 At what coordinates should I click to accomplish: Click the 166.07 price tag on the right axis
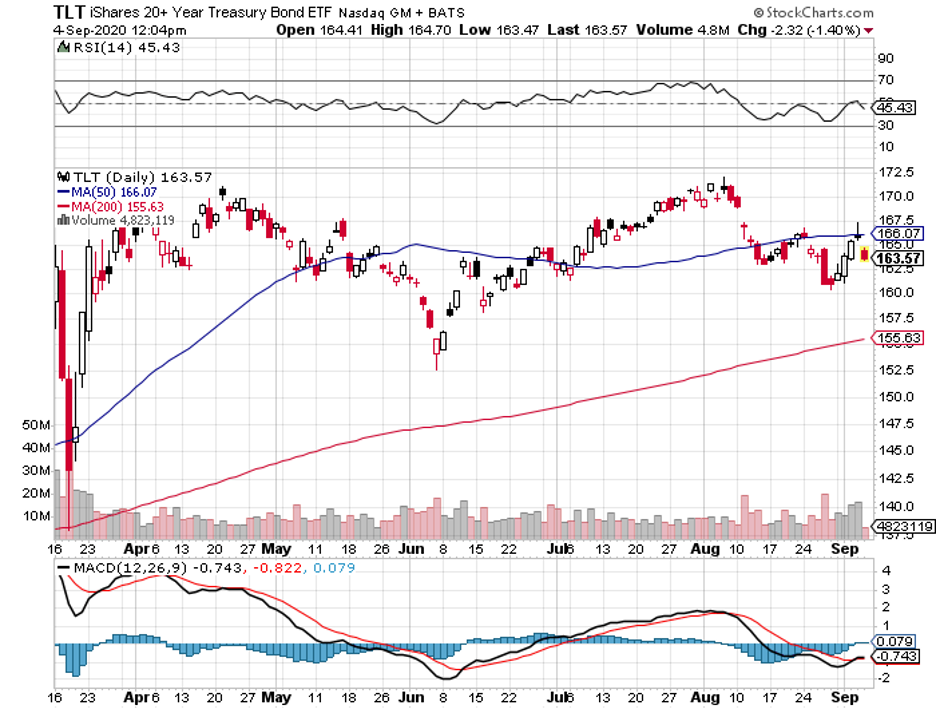[898, 233]
